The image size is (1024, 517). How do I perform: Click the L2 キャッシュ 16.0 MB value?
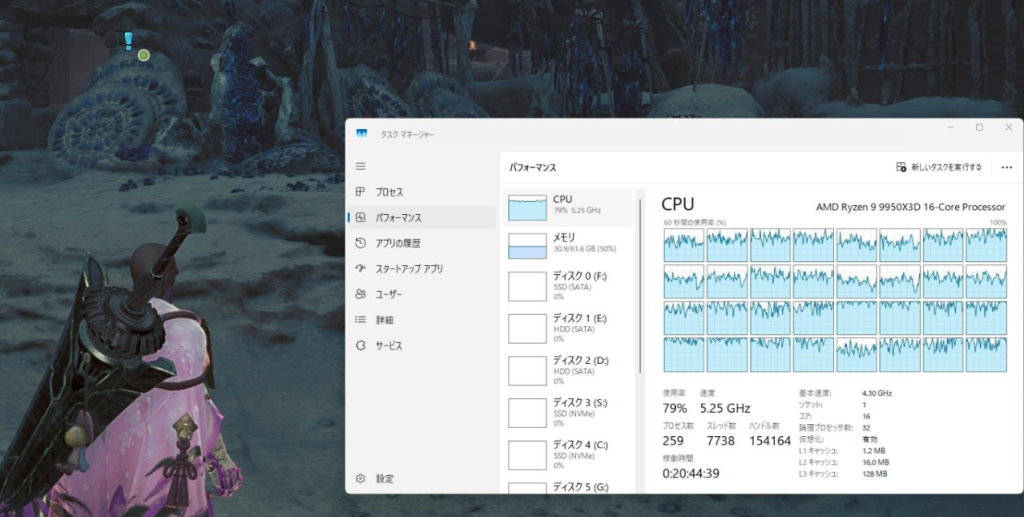click(x=876, y=462)
